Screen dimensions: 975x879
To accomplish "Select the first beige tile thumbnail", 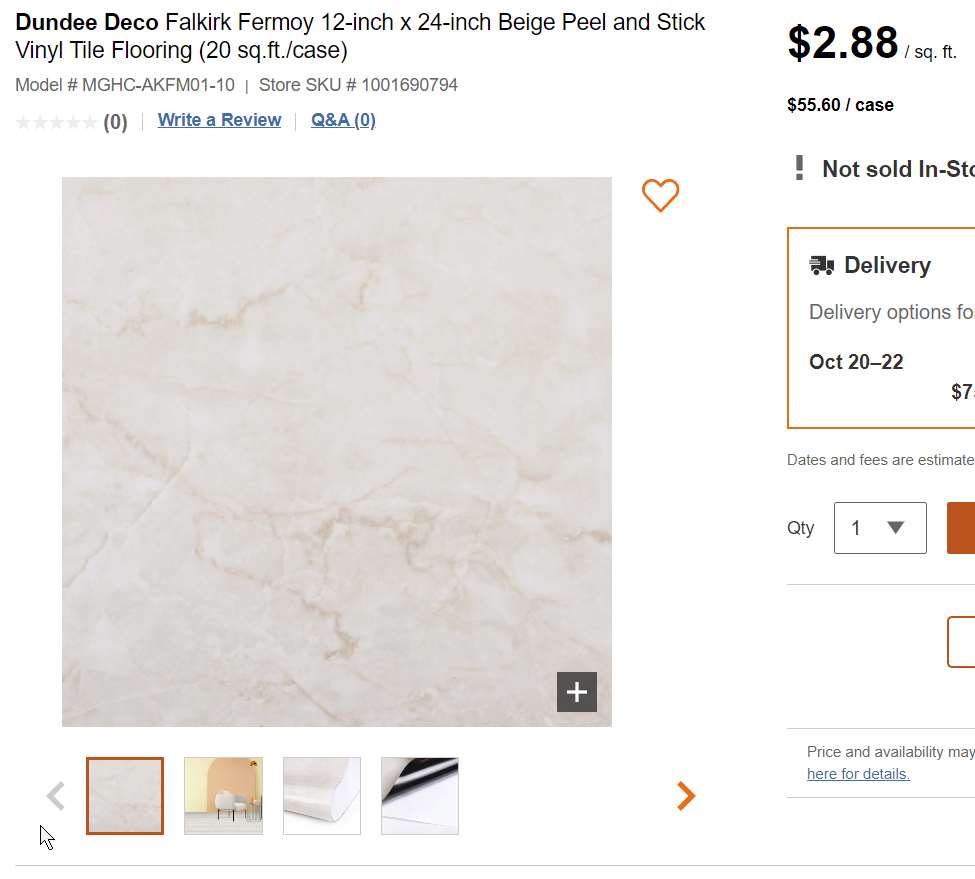I will [x=125, y=796].
